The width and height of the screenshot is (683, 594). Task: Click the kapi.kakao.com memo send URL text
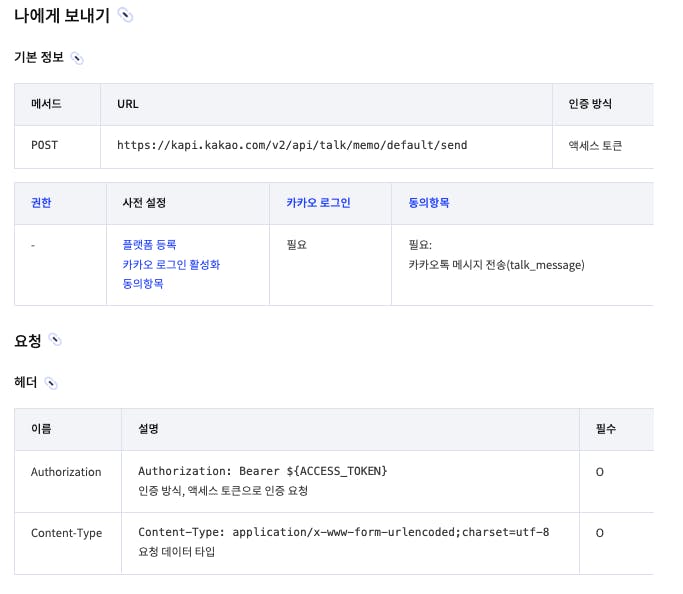click(292, 145)
